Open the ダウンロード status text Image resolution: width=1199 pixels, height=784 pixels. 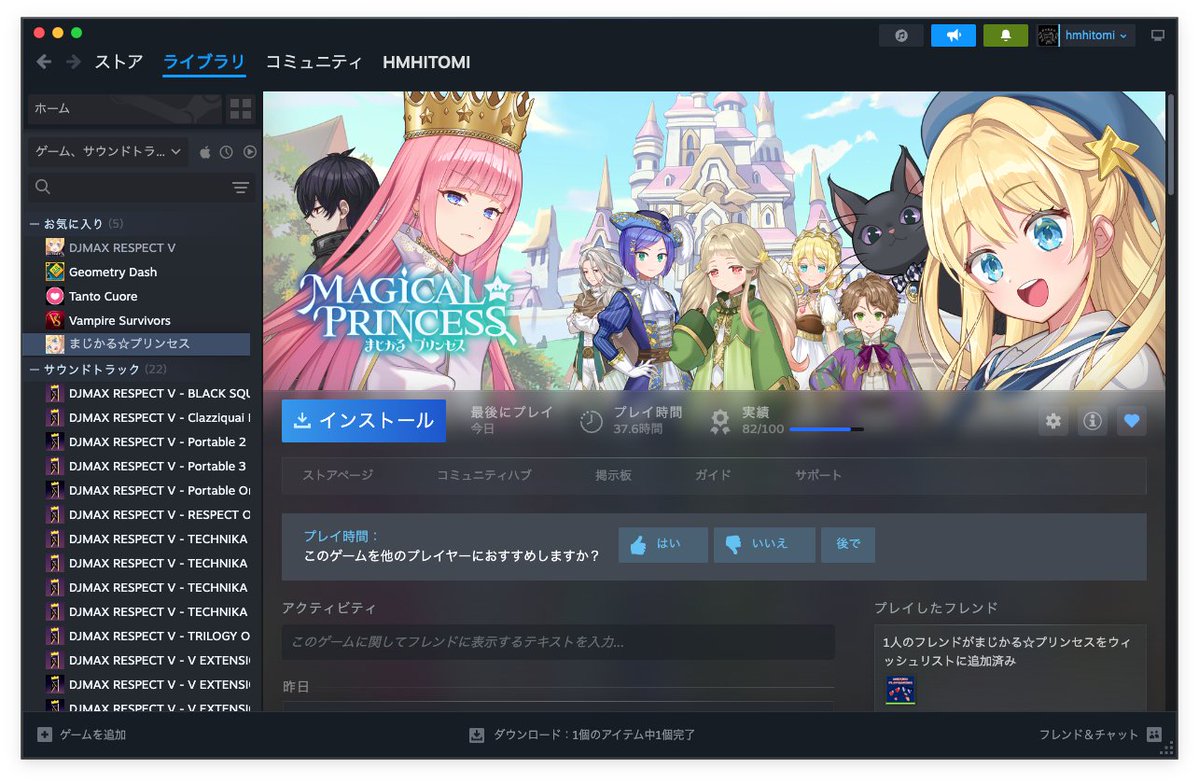coord(594,734)
